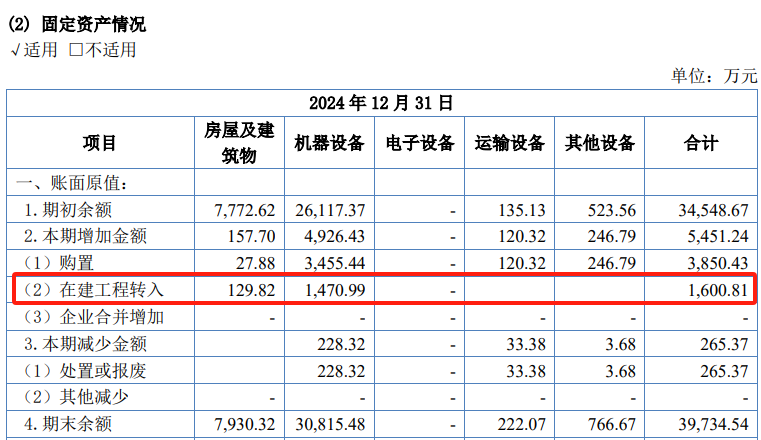Click the cell value 157.70

pyautogui.click(x=251, y=237)
